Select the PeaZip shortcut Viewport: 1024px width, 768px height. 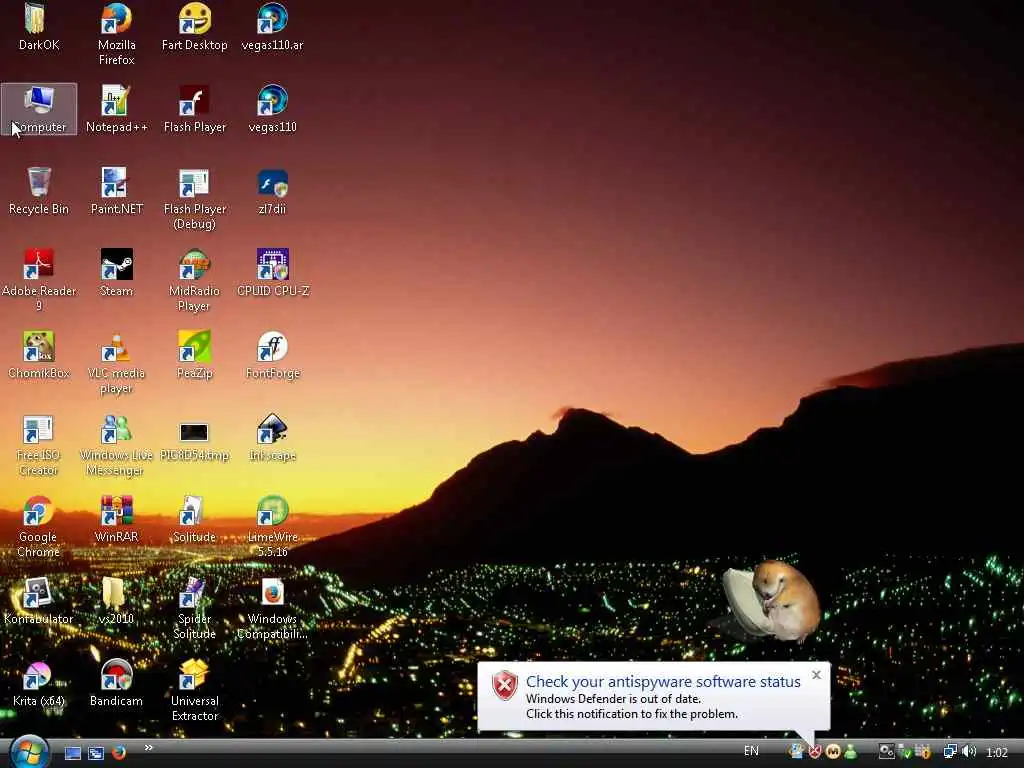click(x=195, y=355)
